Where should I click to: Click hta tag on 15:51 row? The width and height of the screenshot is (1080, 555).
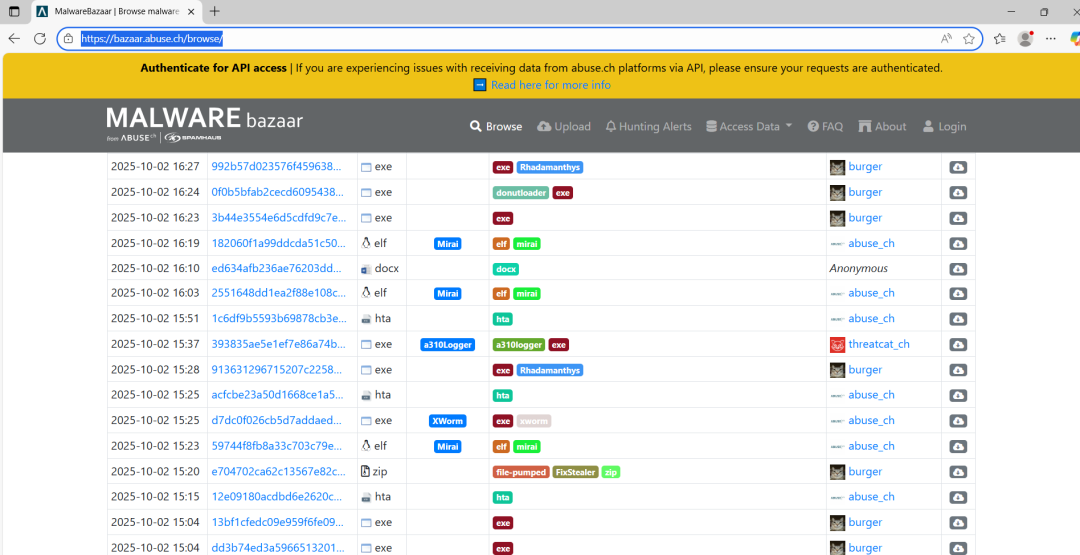[503, 320]
